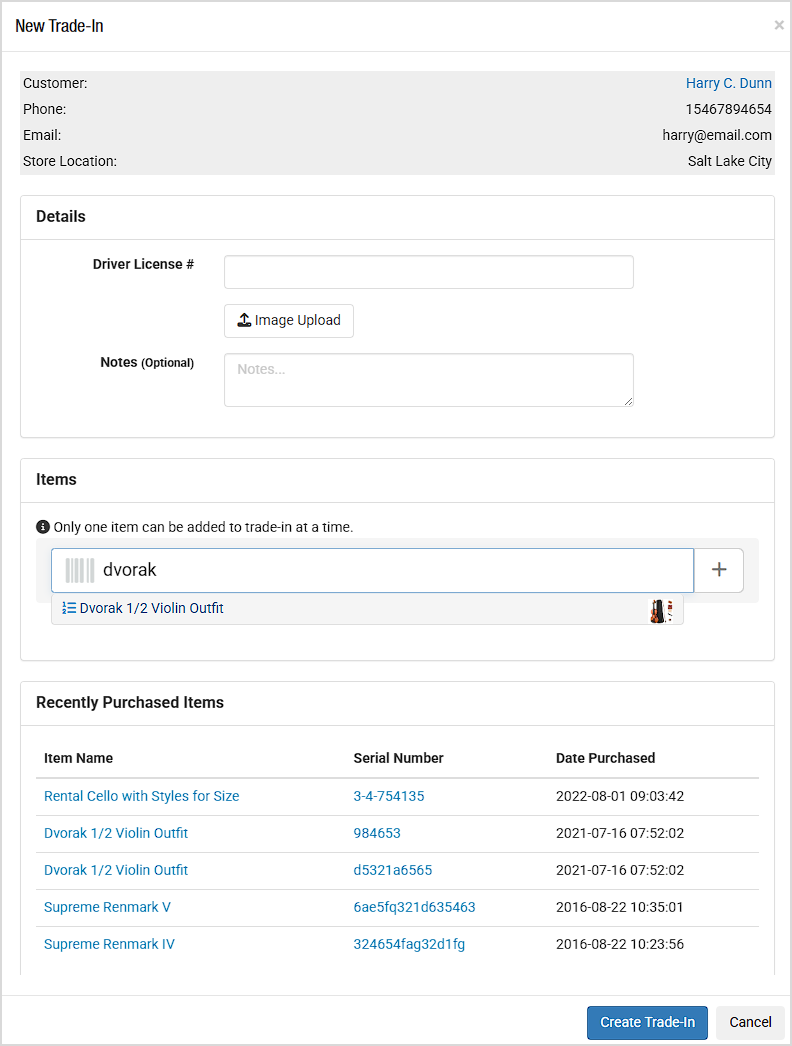This screenshot has height=1046, width=792.
Task: Select serial number 984653
Action: coord(377,833)
